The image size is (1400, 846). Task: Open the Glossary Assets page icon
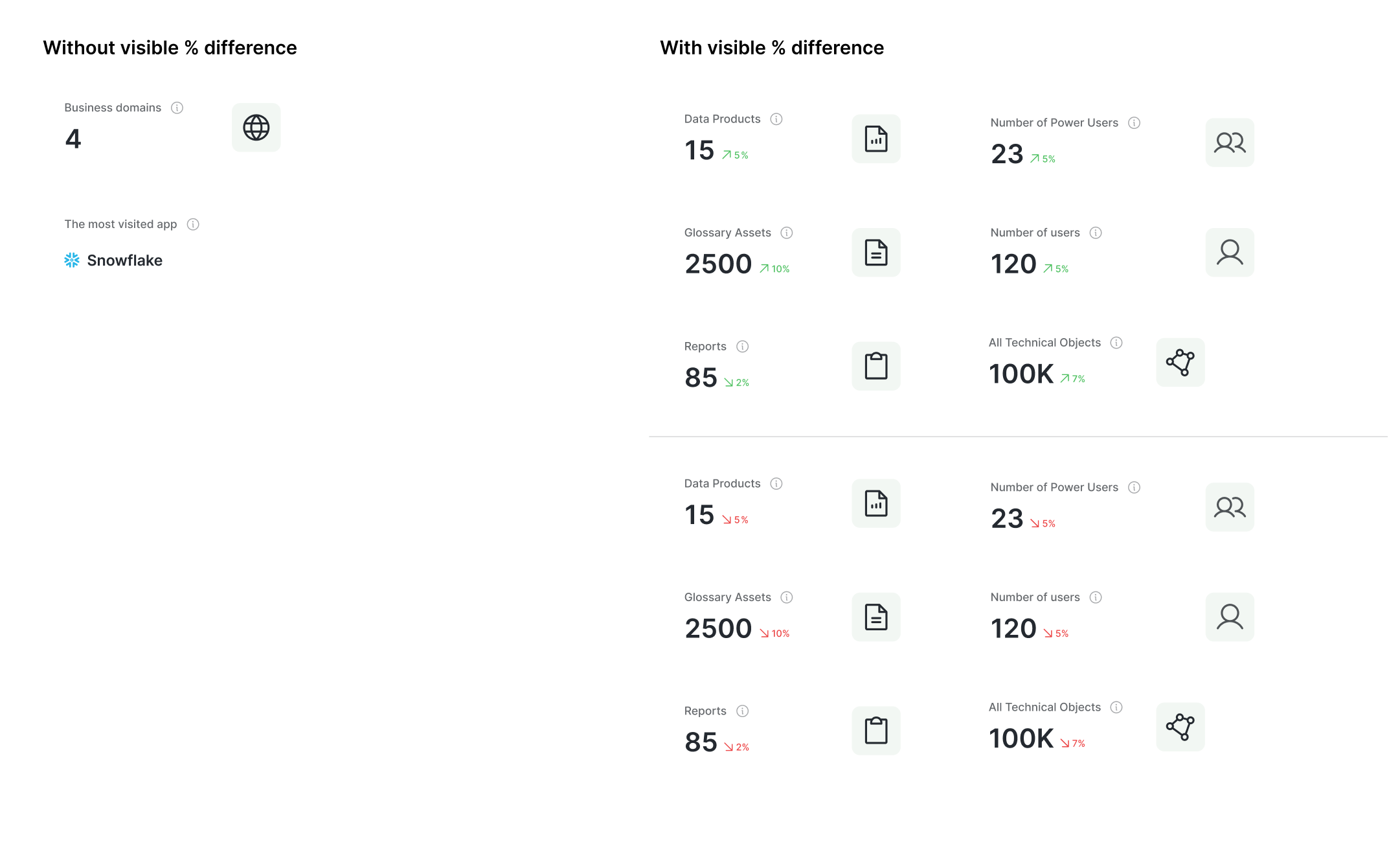875,253
